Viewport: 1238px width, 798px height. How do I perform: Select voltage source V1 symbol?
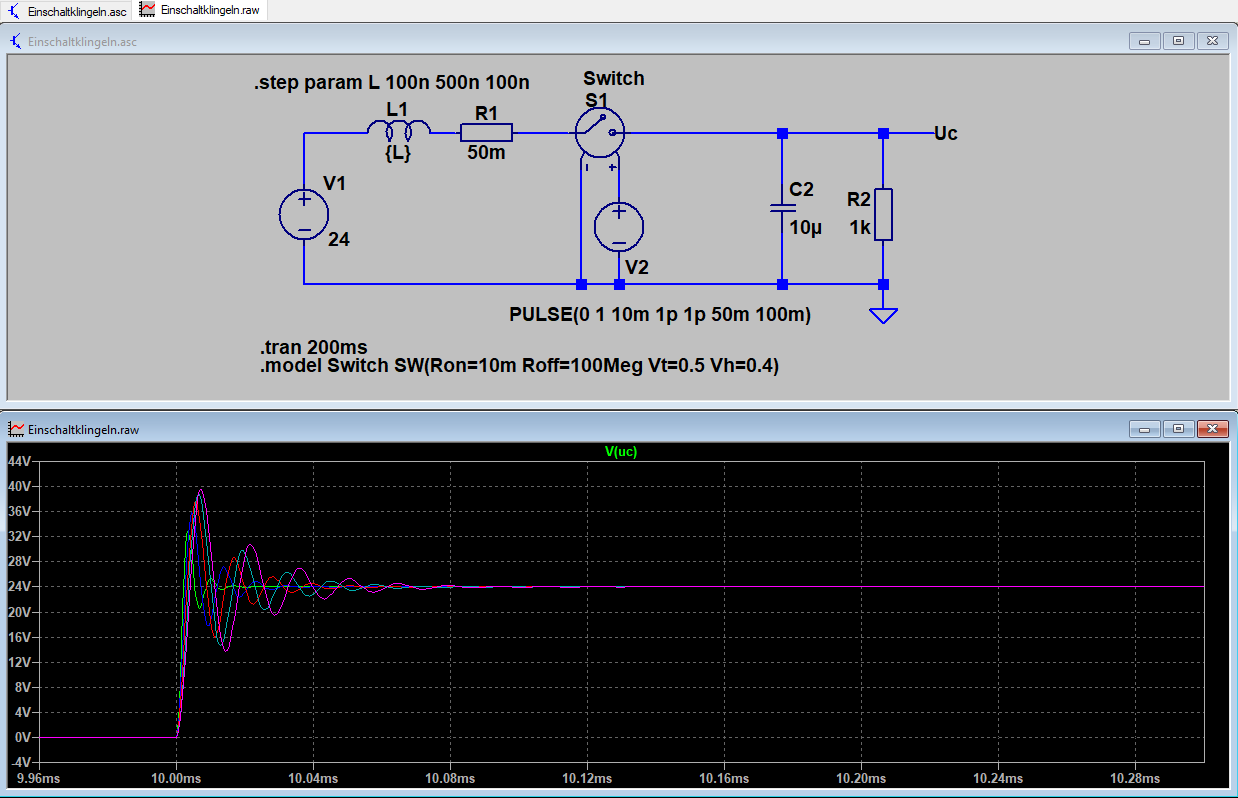pos(303,215)
